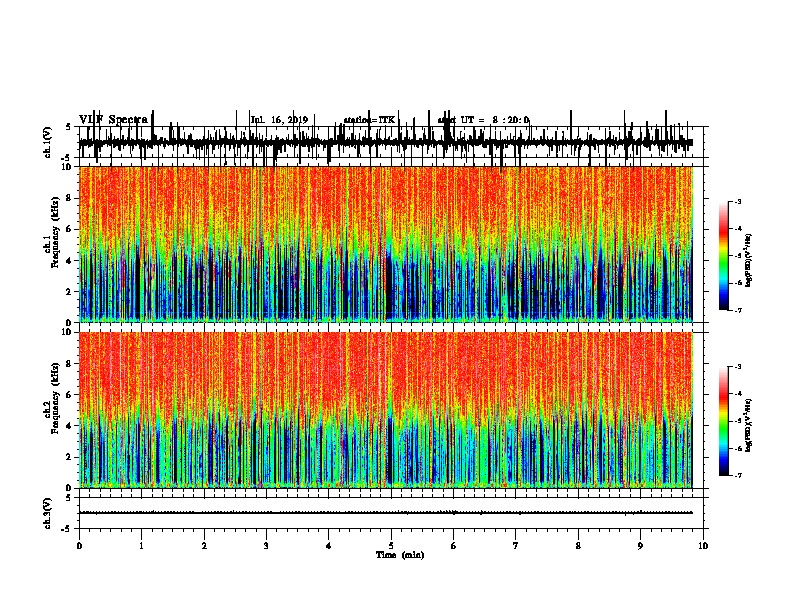Click the ch.2 spectrogram color bar
792x612 pixels.
click(x=724, y=421)
